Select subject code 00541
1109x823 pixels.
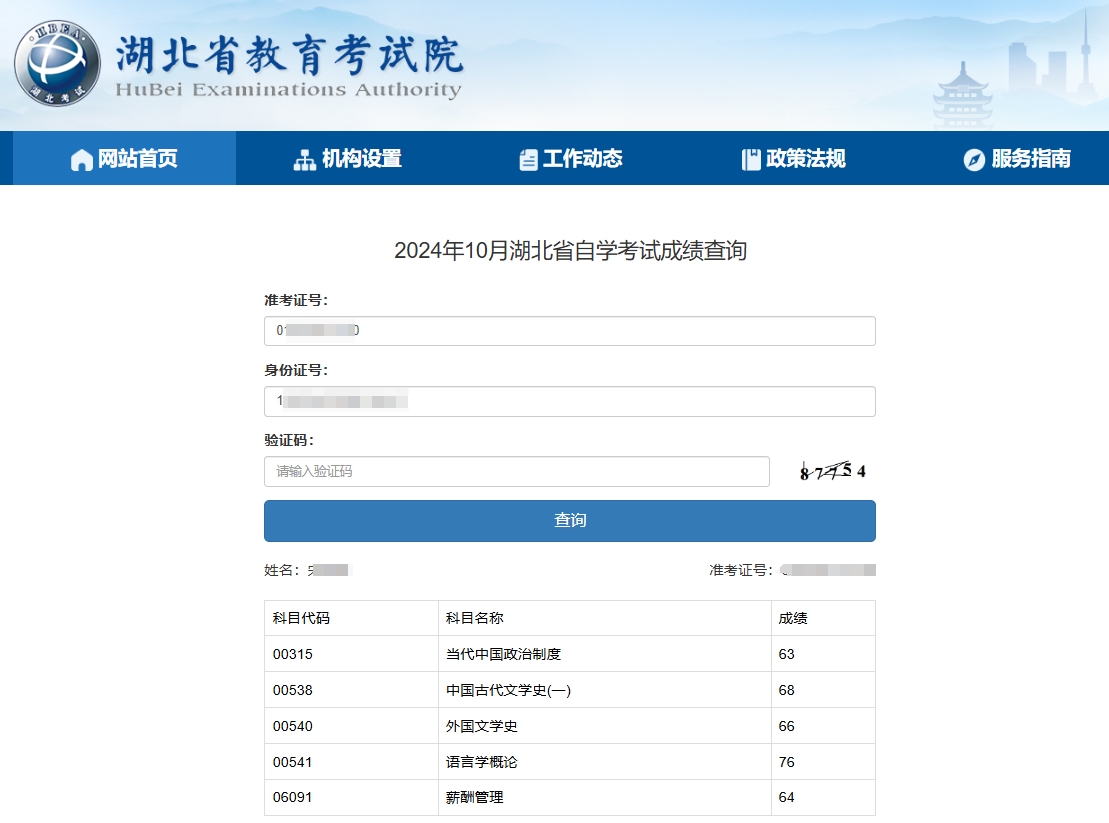(293, 762)
